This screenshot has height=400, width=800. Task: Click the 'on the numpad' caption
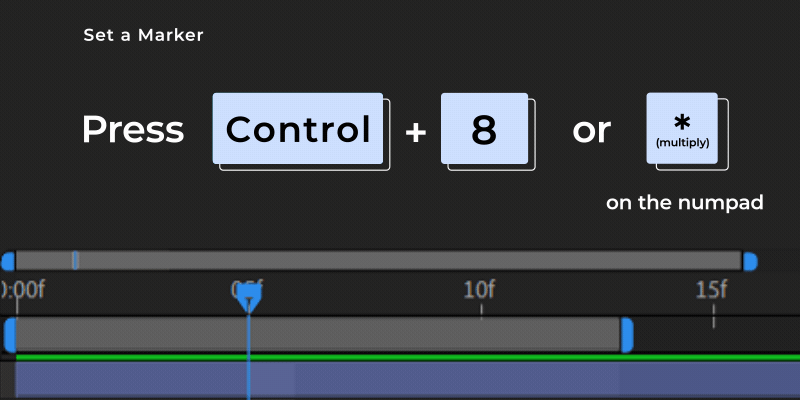coord(685,203)
